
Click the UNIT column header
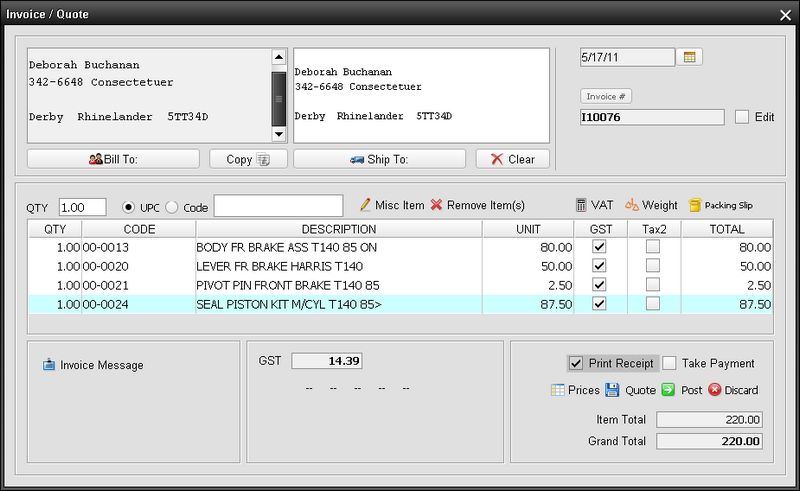(x=528, y=229)
